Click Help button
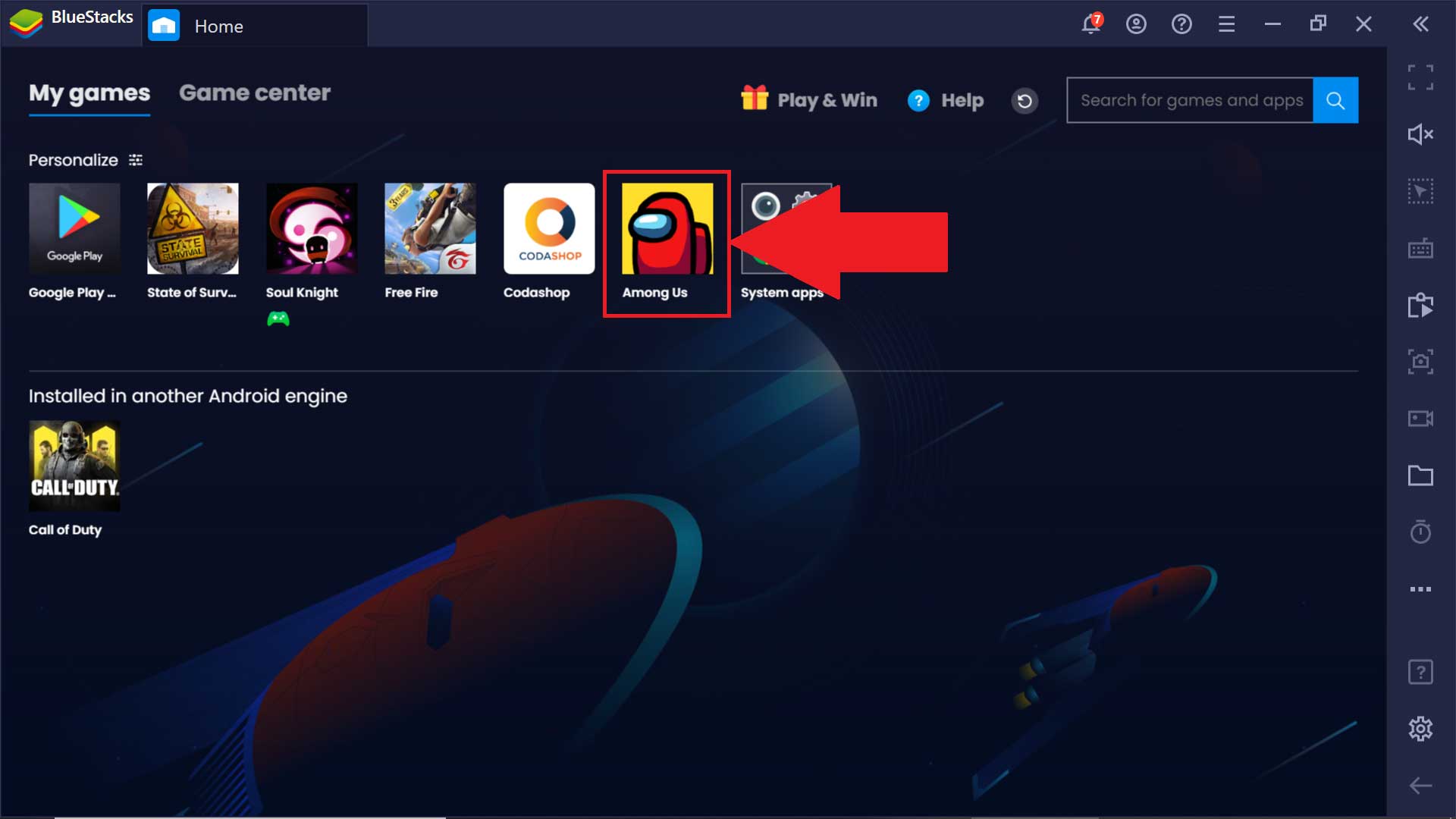 tap(945, 99)
